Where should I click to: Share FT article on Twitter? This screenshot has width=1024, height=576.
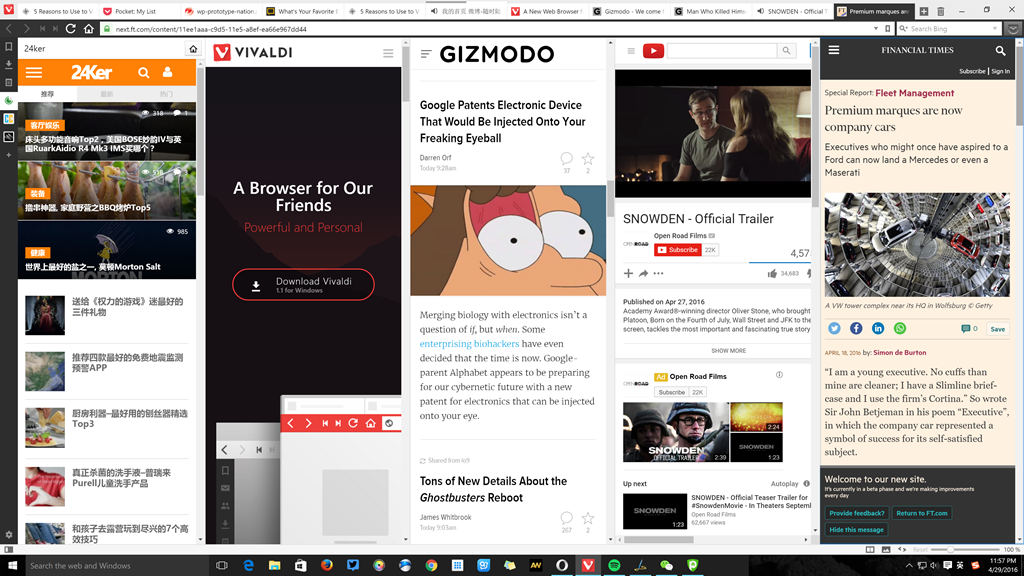[834, 328]
